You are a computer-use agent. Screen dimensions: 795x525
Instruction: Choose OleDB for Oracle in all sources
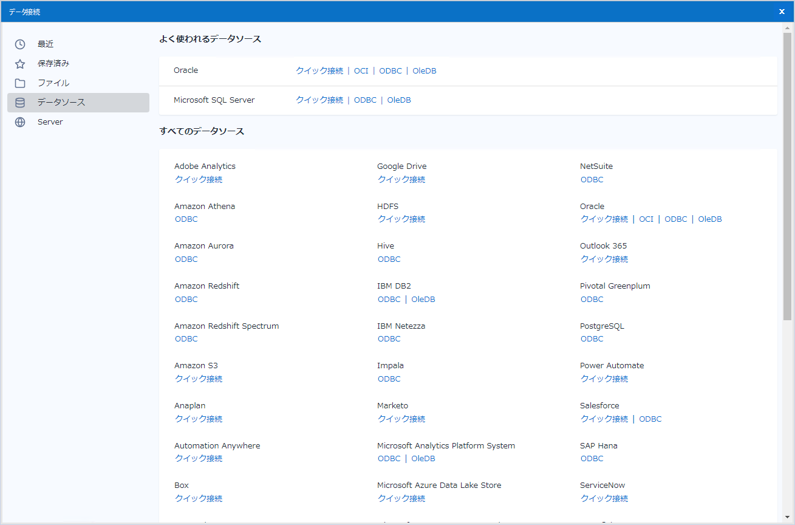(x=710, y=219)
